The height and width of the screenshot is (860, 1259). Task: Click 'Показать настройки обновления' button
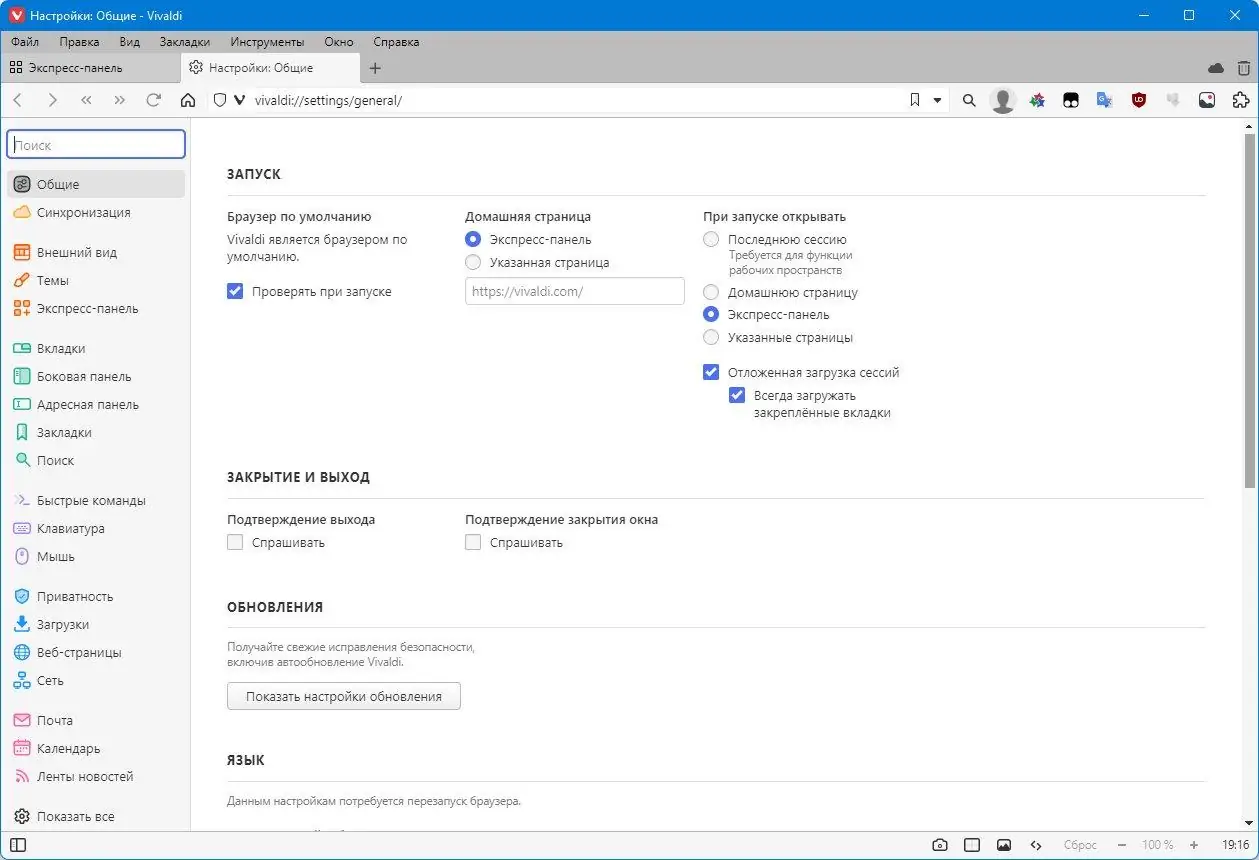[x=344, y=696]
